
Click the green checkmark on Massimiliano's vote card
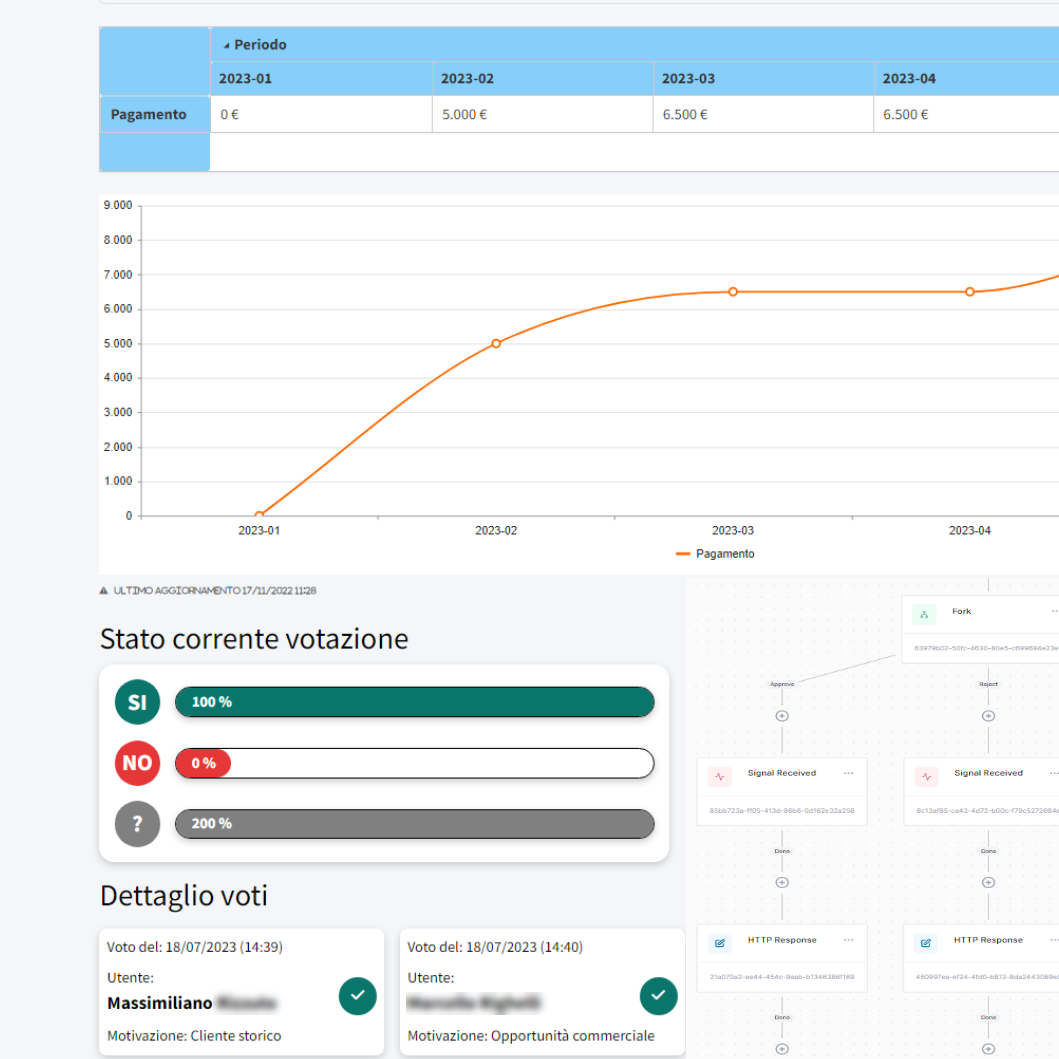tap(358, 996)
